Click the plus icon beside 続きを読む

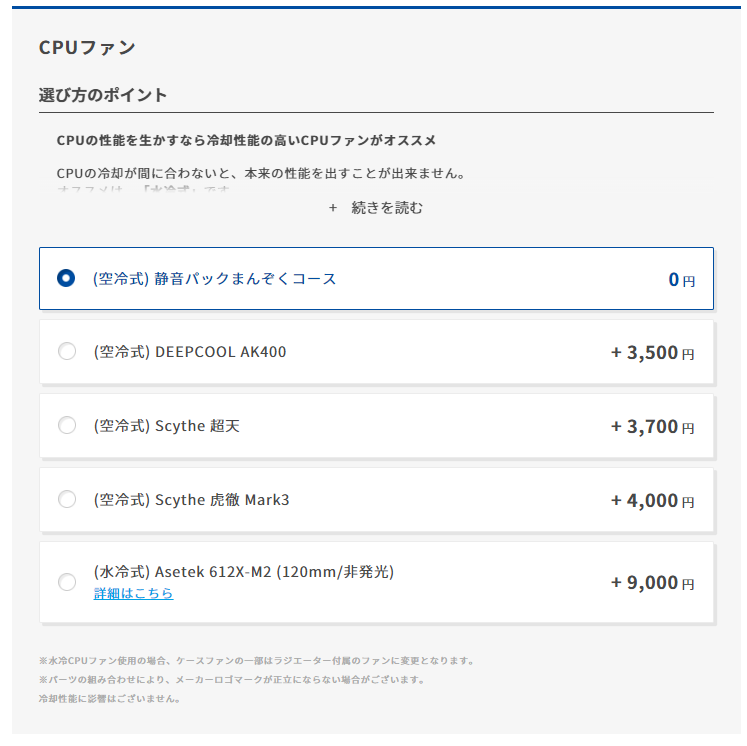click(333, 208)
